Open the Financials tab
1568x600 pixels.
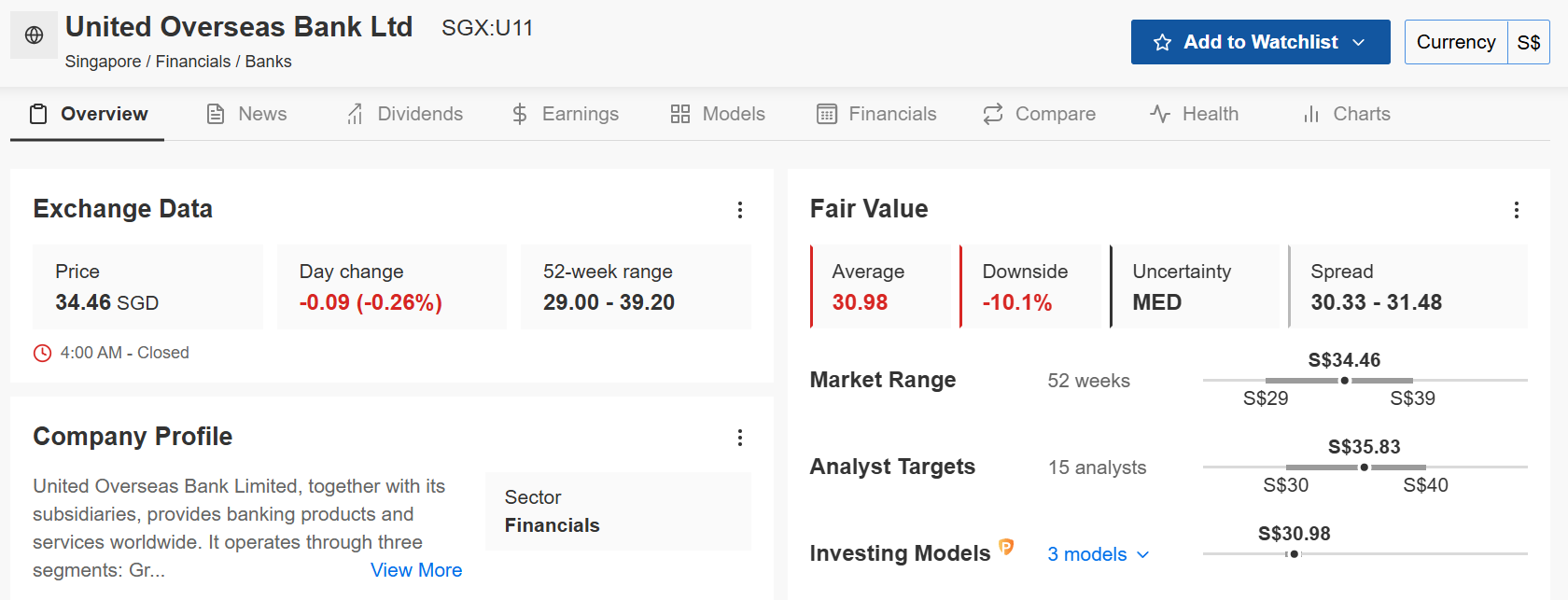(876, 114)
